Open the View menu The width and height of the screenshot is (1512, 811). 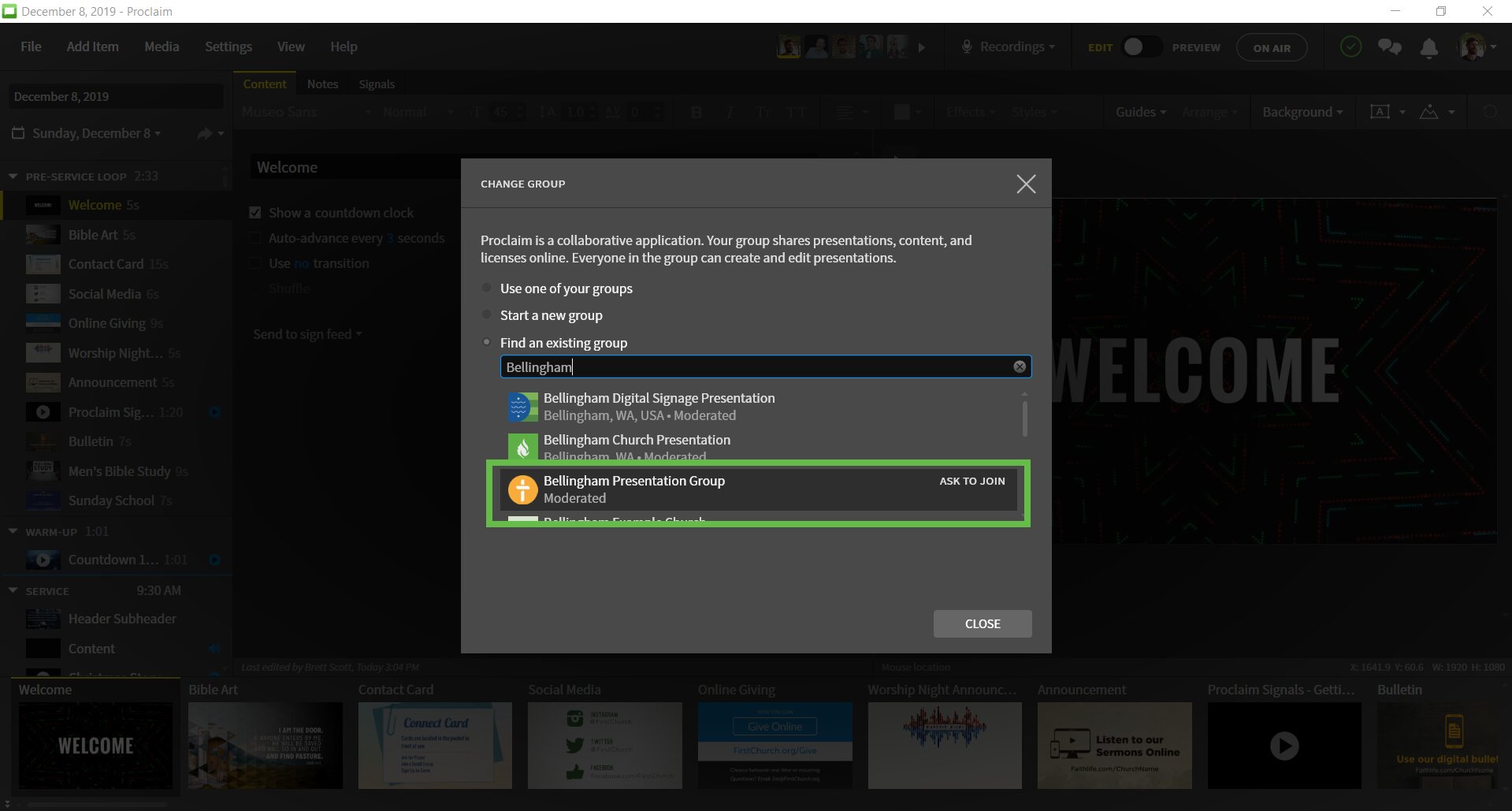[x=291, y=47]
